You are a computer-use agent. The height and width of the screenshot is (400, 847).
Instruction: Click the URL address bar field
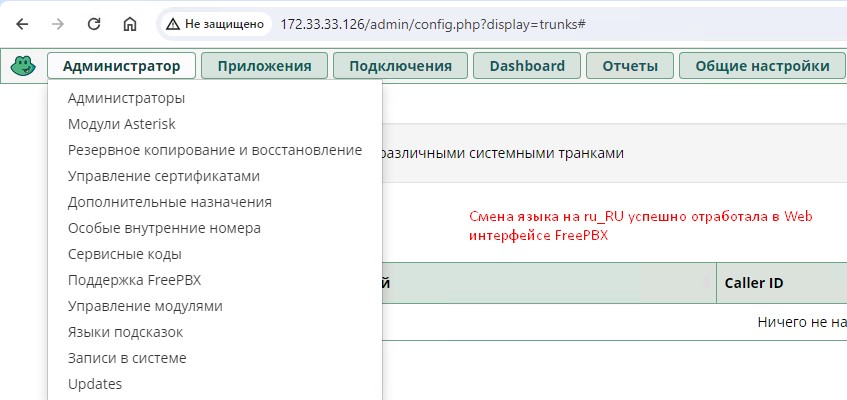tap(500, 22)
